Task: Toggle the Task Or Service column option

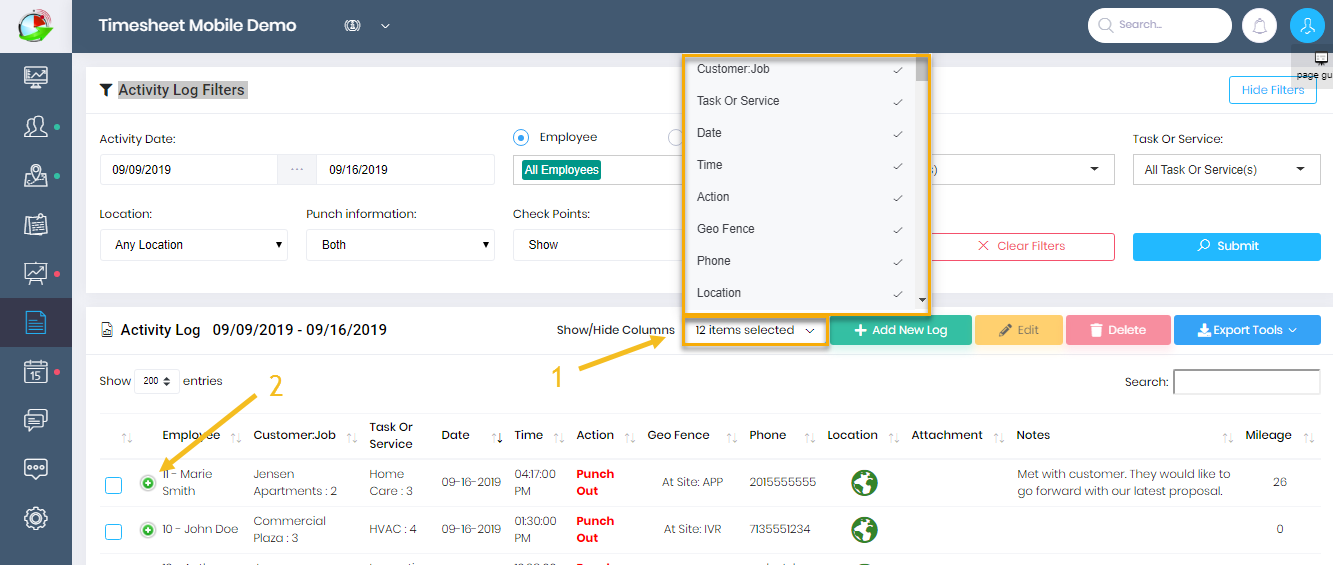Action: [x=799, y=101]
